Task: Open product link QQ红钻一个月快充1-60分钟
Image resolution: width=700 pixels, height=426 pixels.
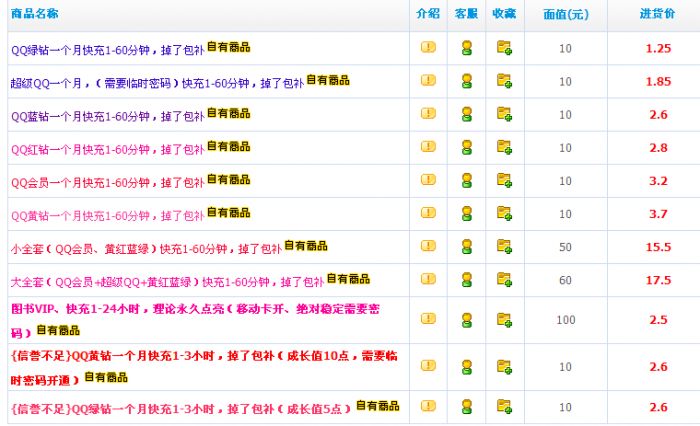Action: click(x=108, y=149)
